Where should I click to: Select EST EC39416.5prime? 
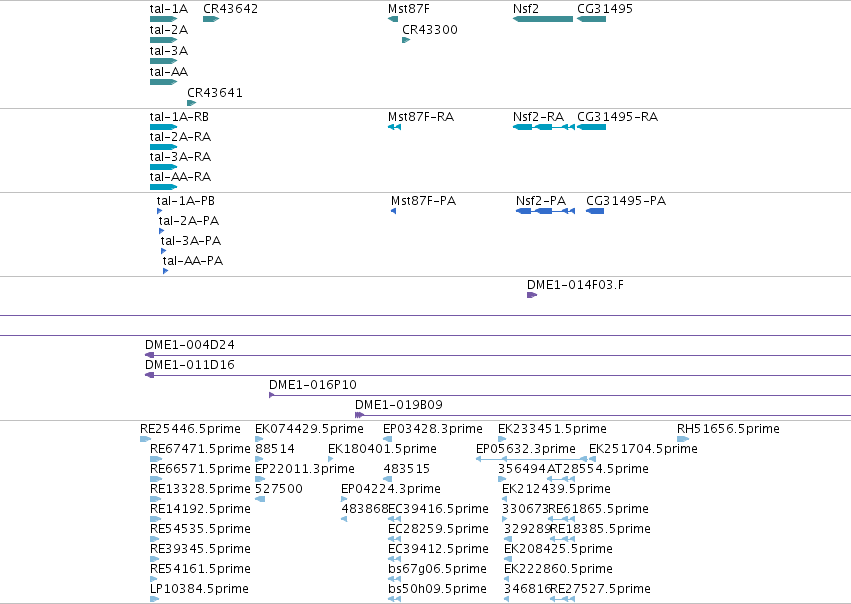tap(395, 519)
